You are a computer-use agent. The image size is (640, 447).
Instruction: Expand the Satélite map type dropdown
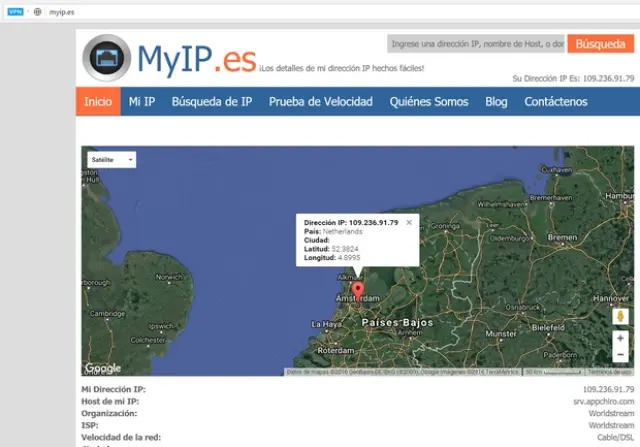click(112, 159)
